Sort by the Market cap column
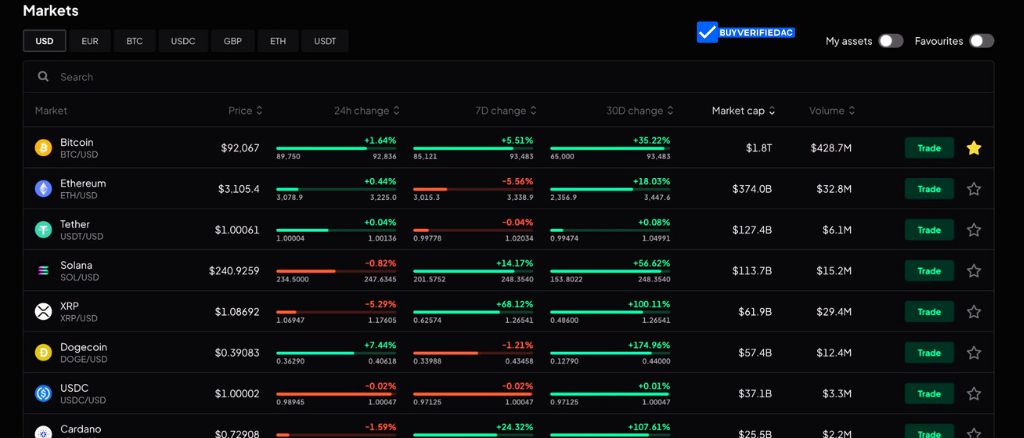Screen dimensions: 1024x438 743,111
